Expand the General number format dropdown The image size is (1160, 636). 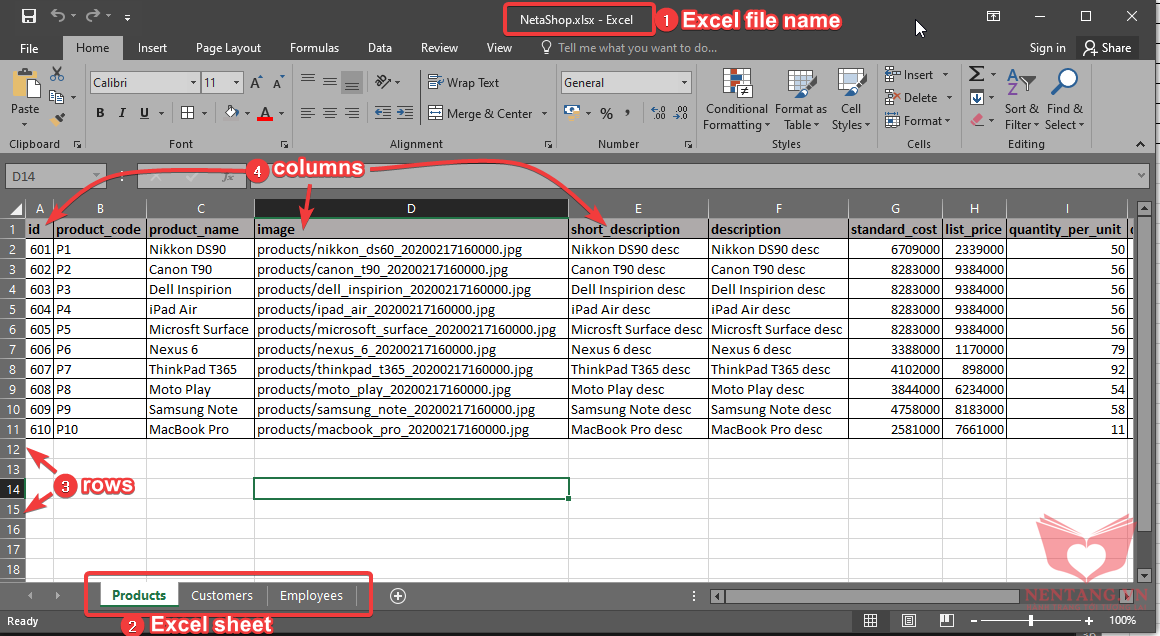click(684, 83)
